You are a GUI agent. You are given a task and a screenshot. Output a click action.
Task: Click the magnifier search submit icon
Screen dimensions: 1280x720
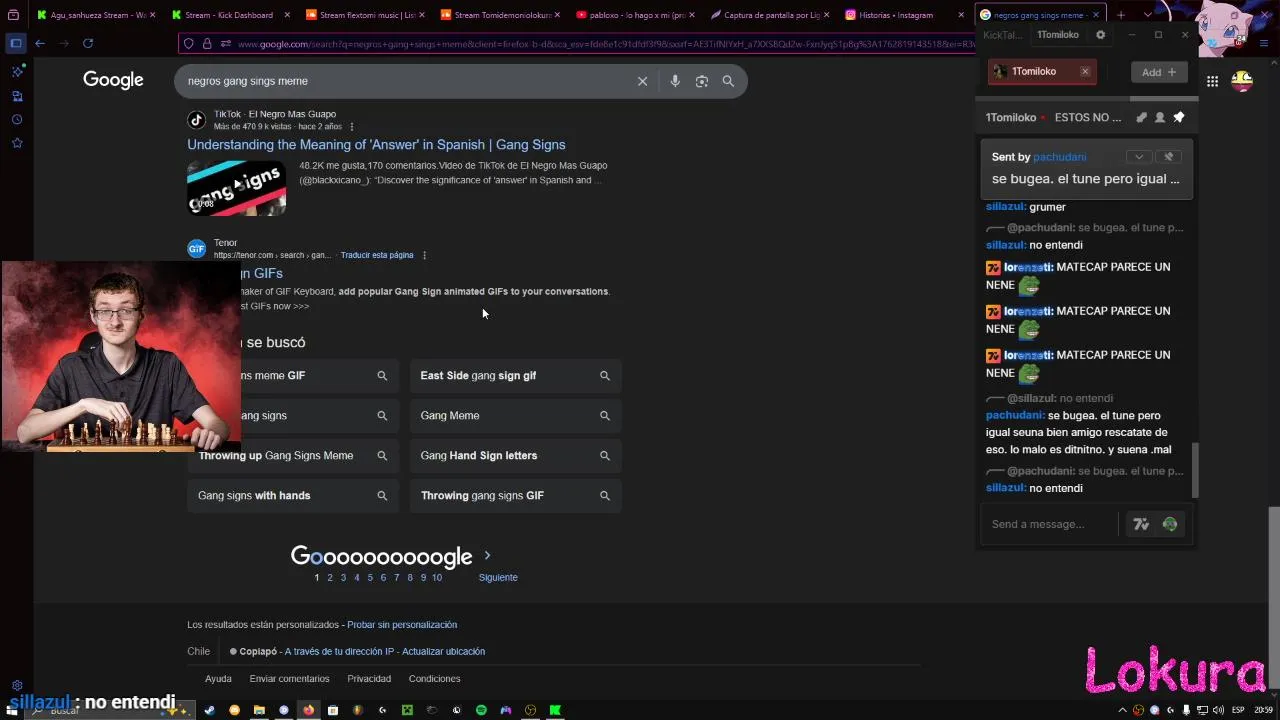[728, 81]
